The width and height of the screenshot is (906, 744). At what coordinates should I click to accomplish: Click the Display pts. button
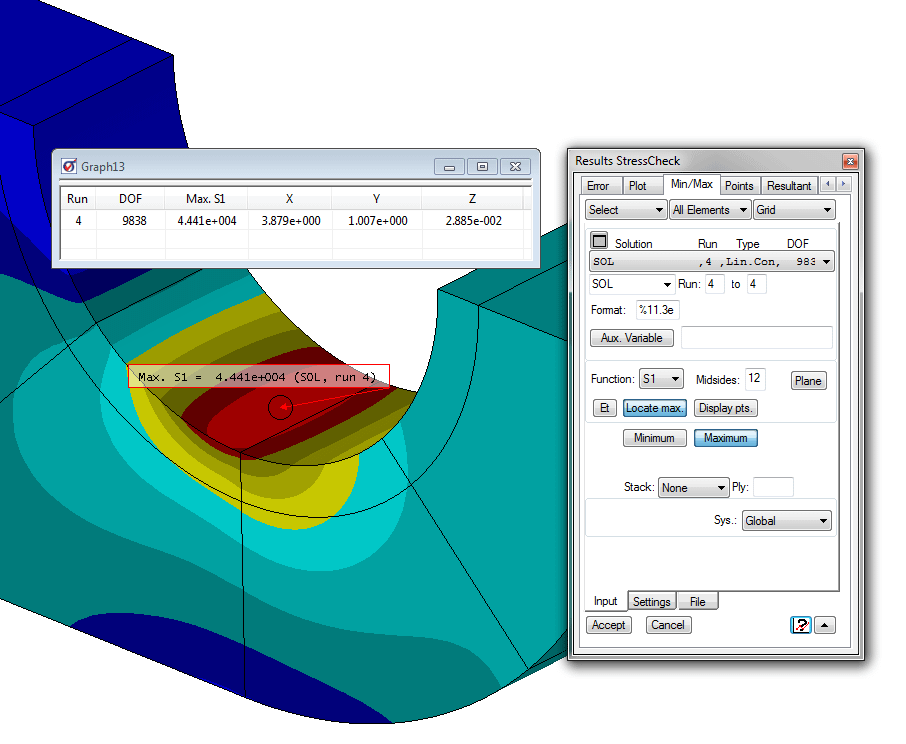click(725, 407)
